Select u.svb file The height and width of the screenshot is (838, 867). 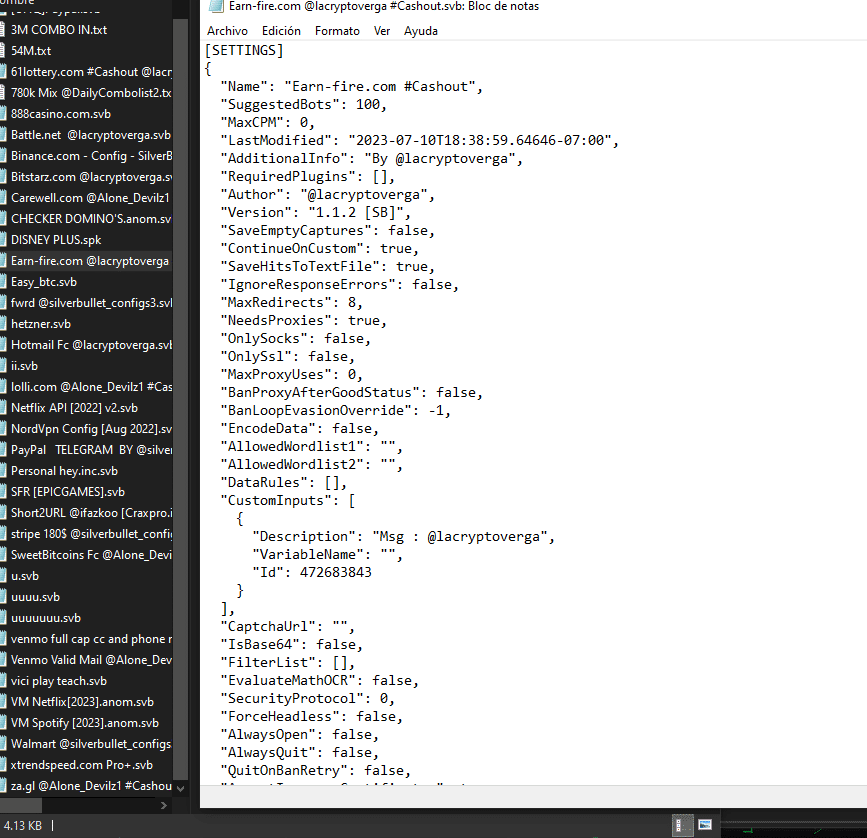(x=86, y=576)
